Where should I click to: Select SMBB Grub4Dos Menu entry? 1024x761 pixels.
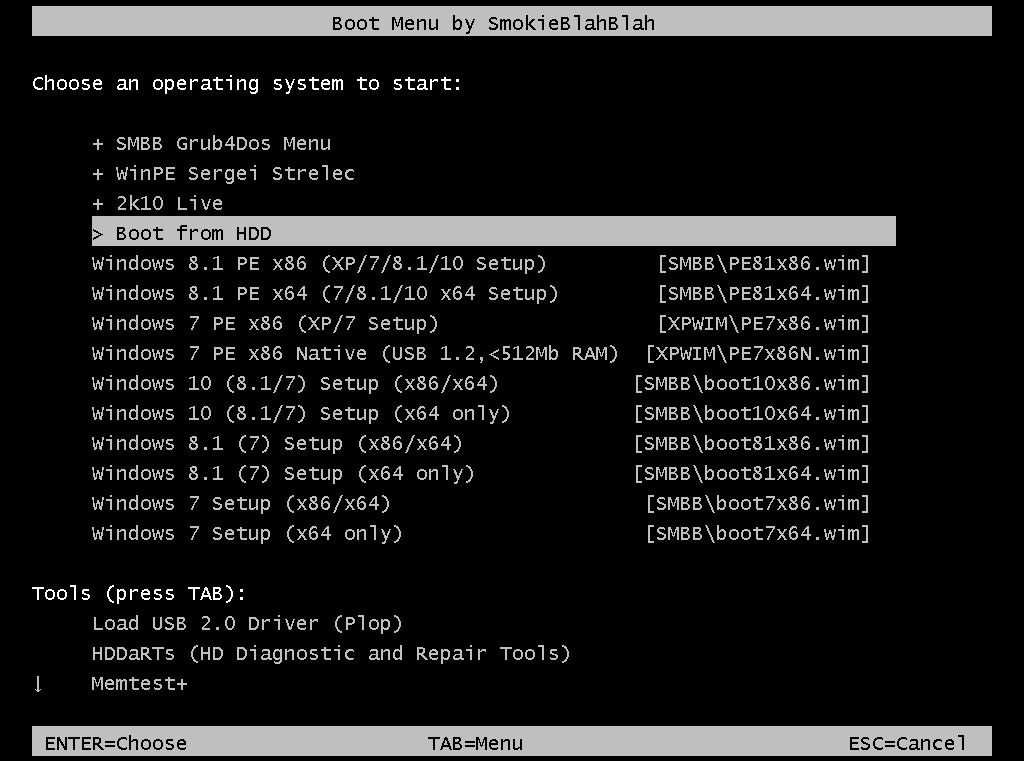(223, 144)
